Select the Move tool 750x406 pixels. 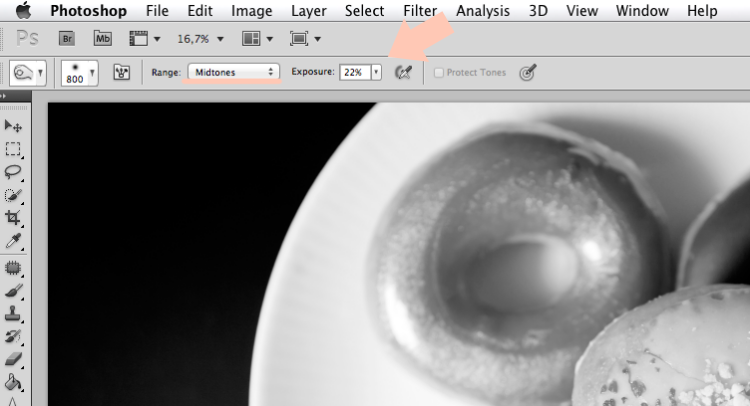13,126
